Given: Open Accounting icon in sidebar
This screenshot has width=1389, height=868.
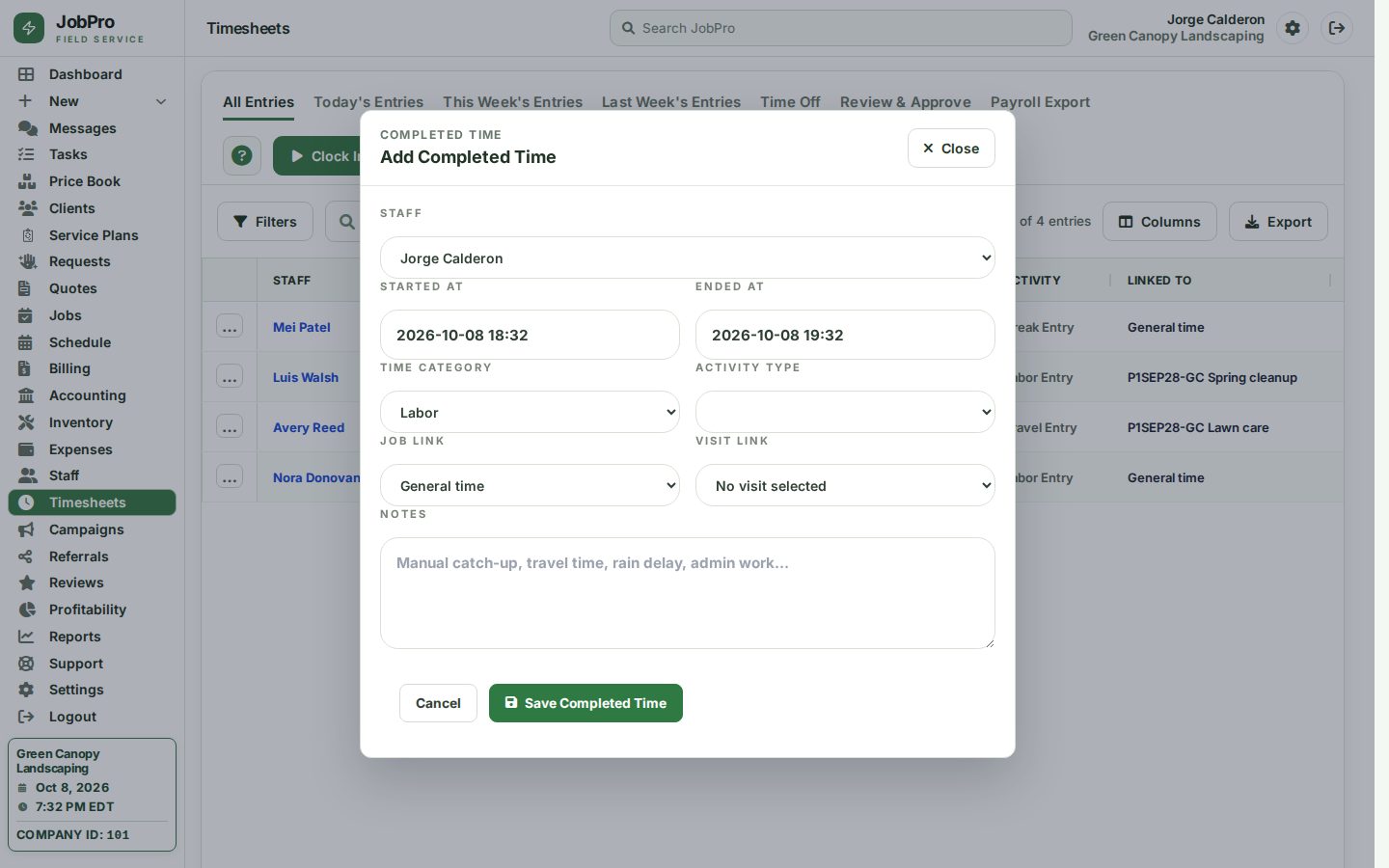Looking at the screenshot, I should coord(27,395).
